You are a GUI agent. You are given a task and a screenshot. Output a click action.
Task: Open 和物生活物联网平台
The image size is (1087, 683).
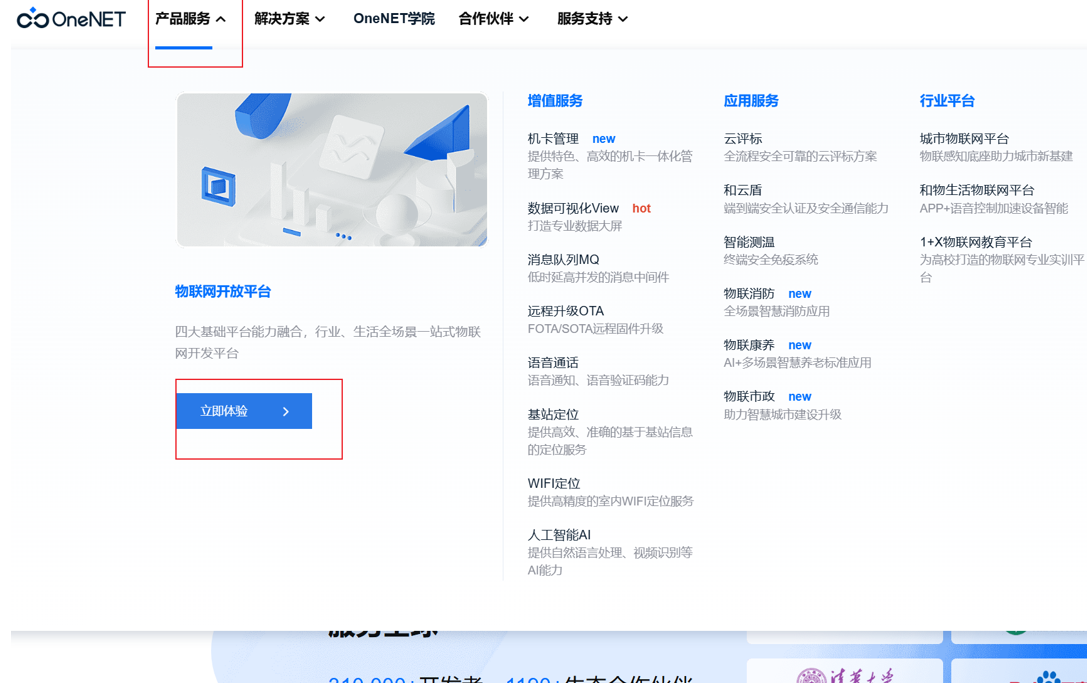[x=977, y=190]
